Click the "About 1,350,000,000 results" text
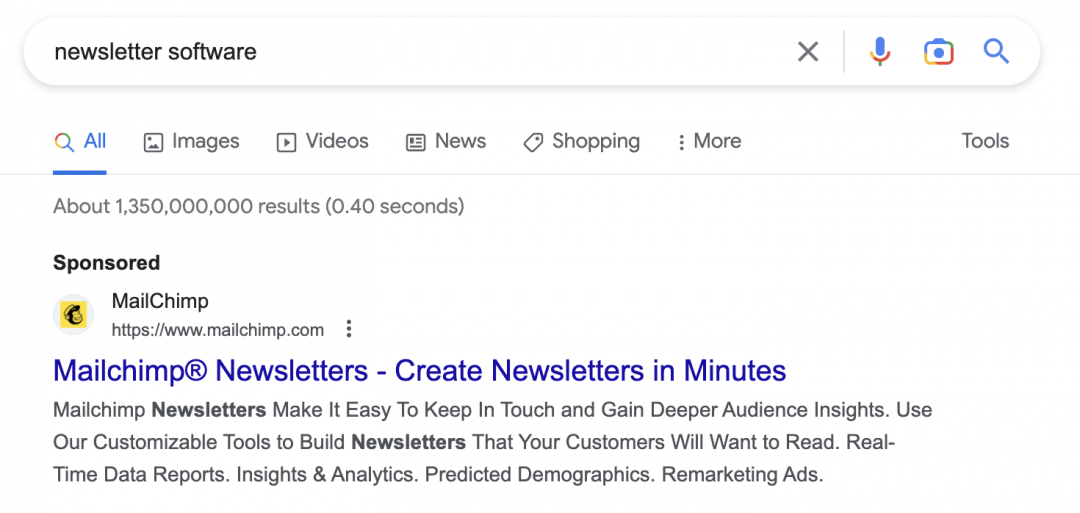The image size is (1080, 513). click(x=258, y=207)
